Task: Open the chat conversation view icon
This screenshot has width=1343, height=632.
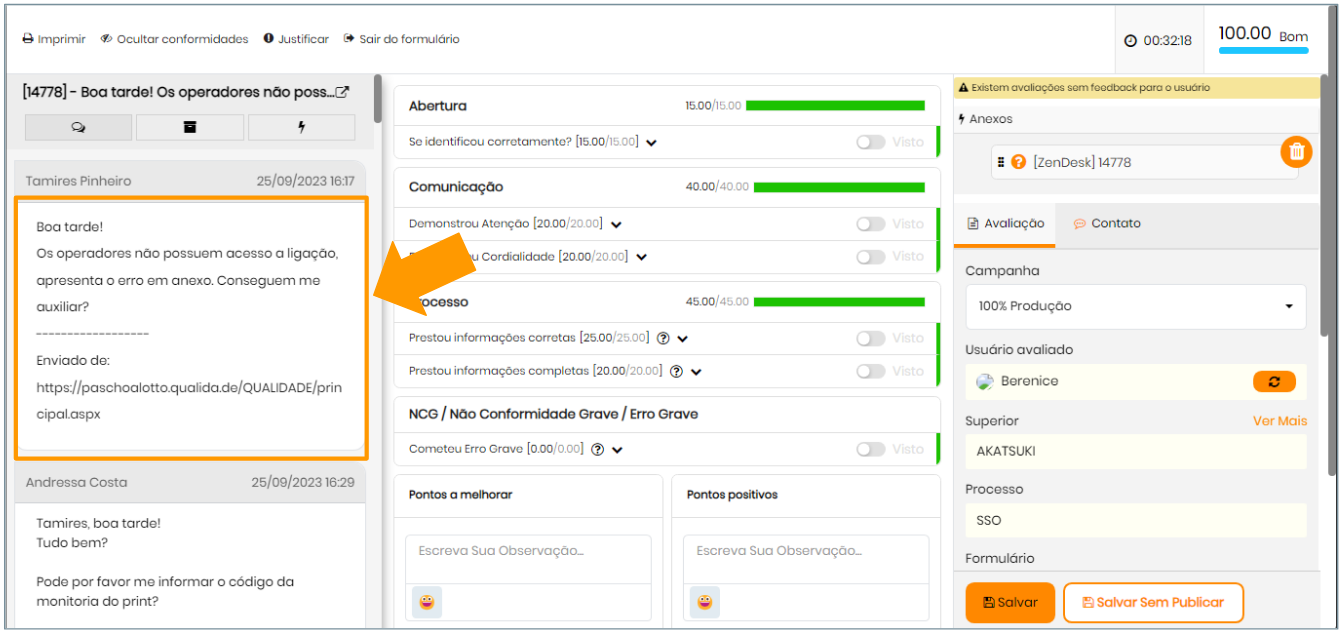Action: 78,127
